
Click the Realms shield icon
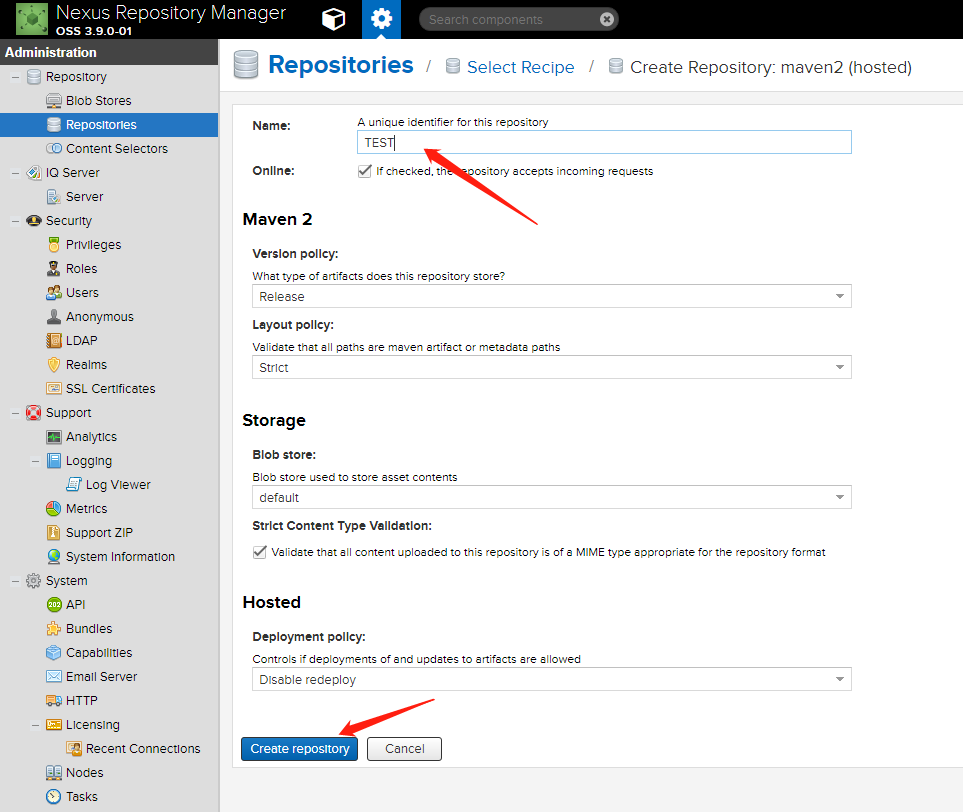pyautogui.click(x=54, y=364)
